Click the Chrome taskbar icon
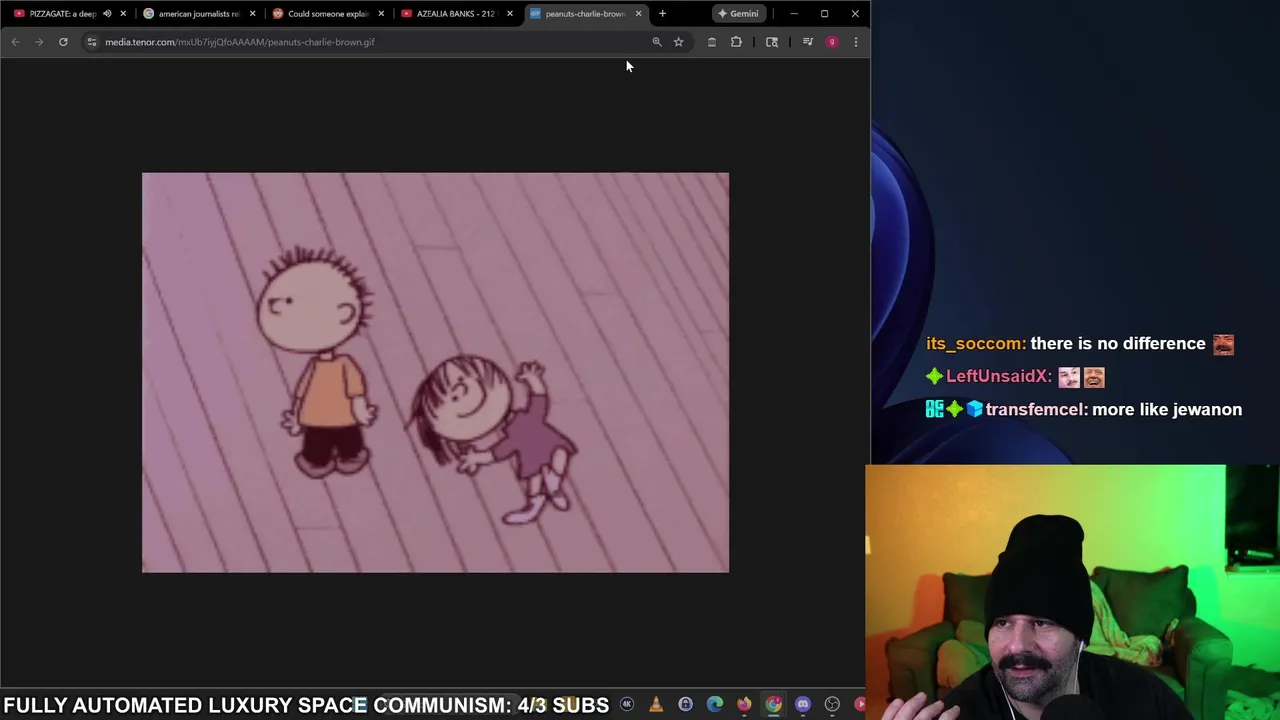This screenshot has width=1280, height=720. click(x=774, y=705)
